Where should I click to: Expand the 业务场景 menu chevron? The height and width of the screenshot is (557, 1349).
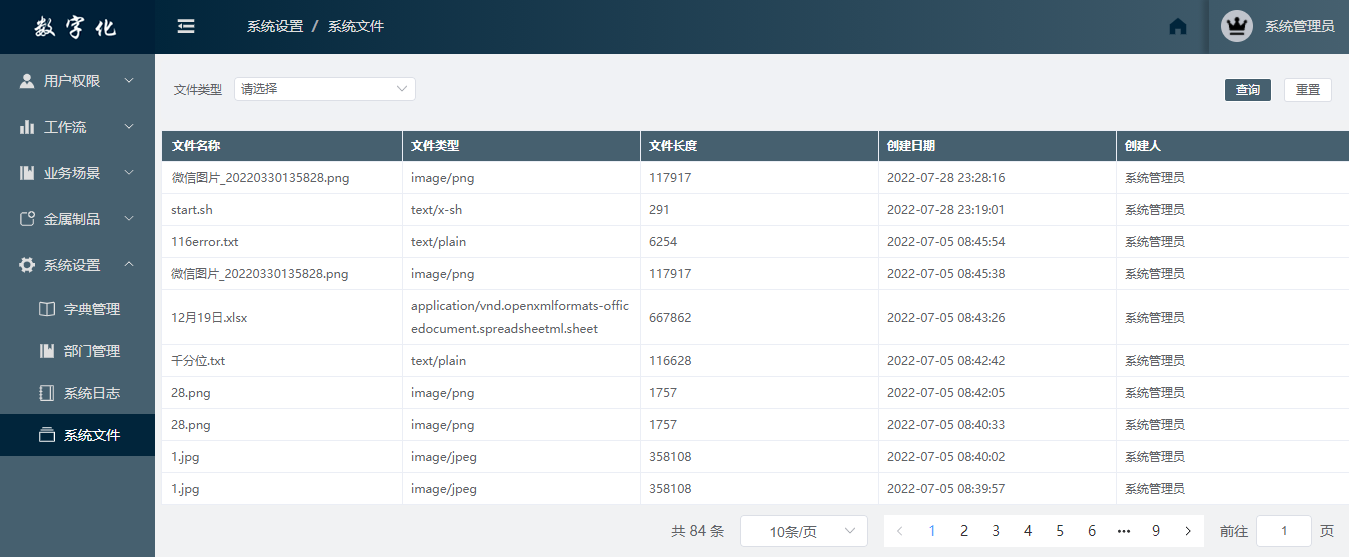point(129,173)
